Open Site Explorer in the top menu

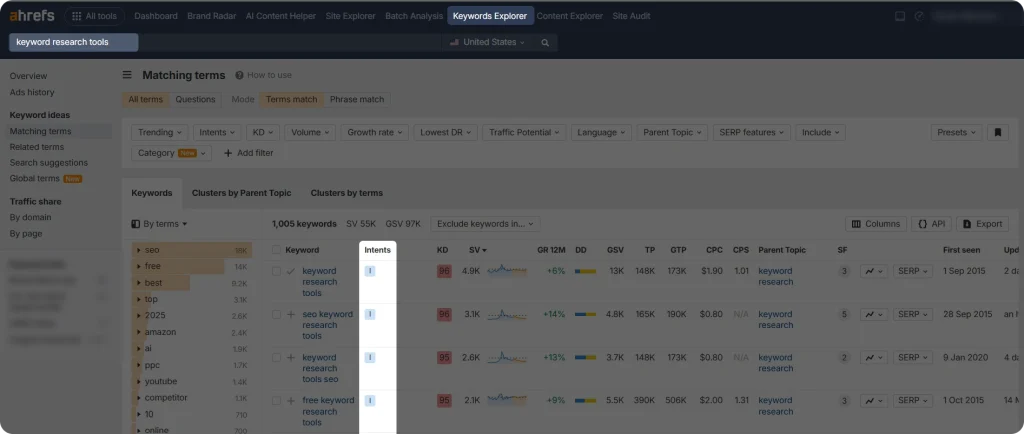coord(351,16)
